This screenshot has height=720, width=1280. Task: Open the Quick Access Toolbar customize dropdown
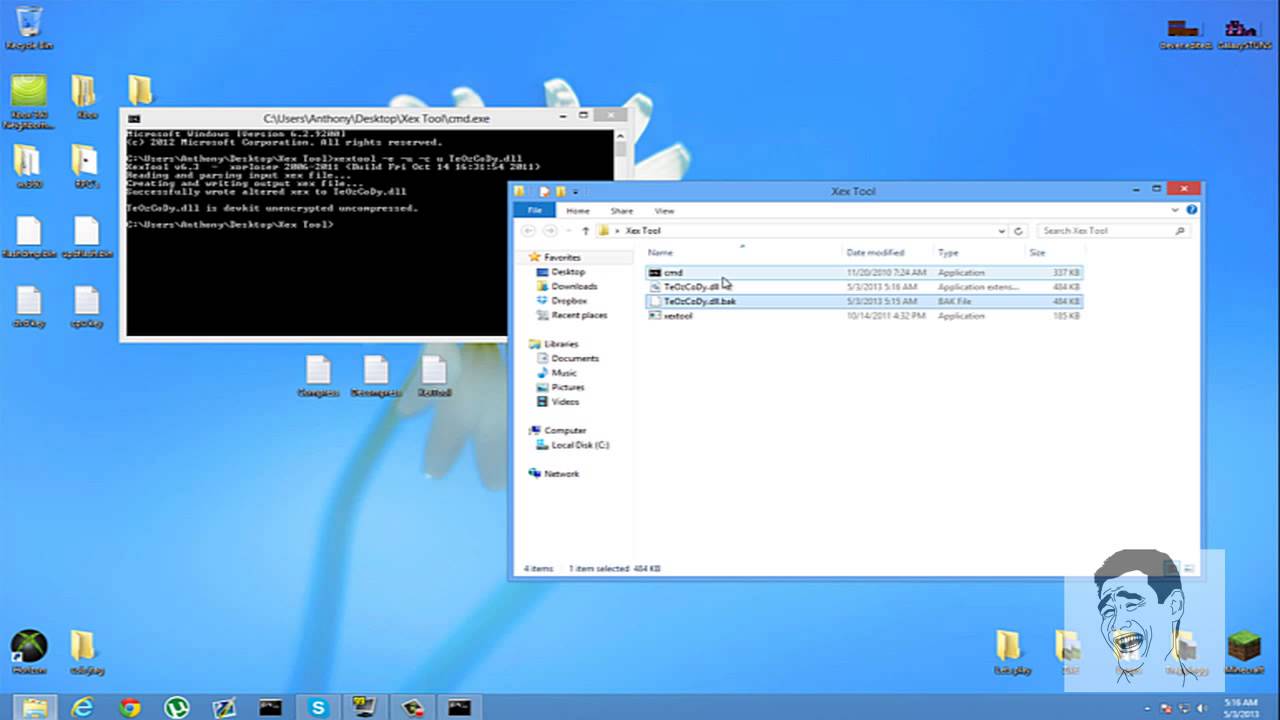coord(577,191)
